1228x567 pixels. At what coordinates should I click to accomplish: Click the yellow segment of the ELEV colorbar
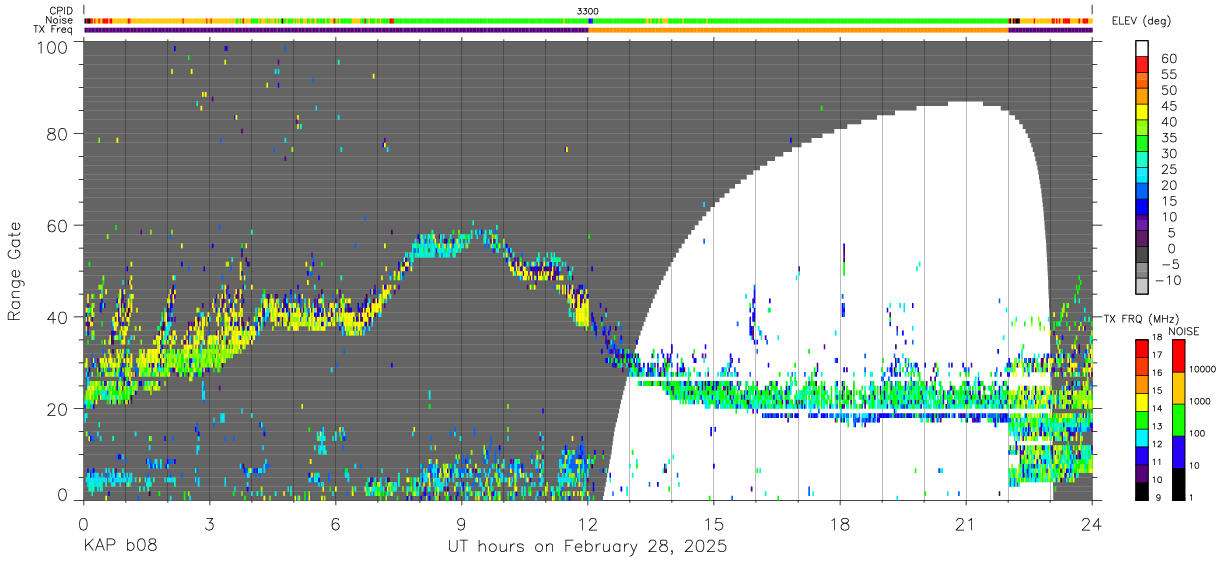pyautogui.click(x=1142, y=114)
